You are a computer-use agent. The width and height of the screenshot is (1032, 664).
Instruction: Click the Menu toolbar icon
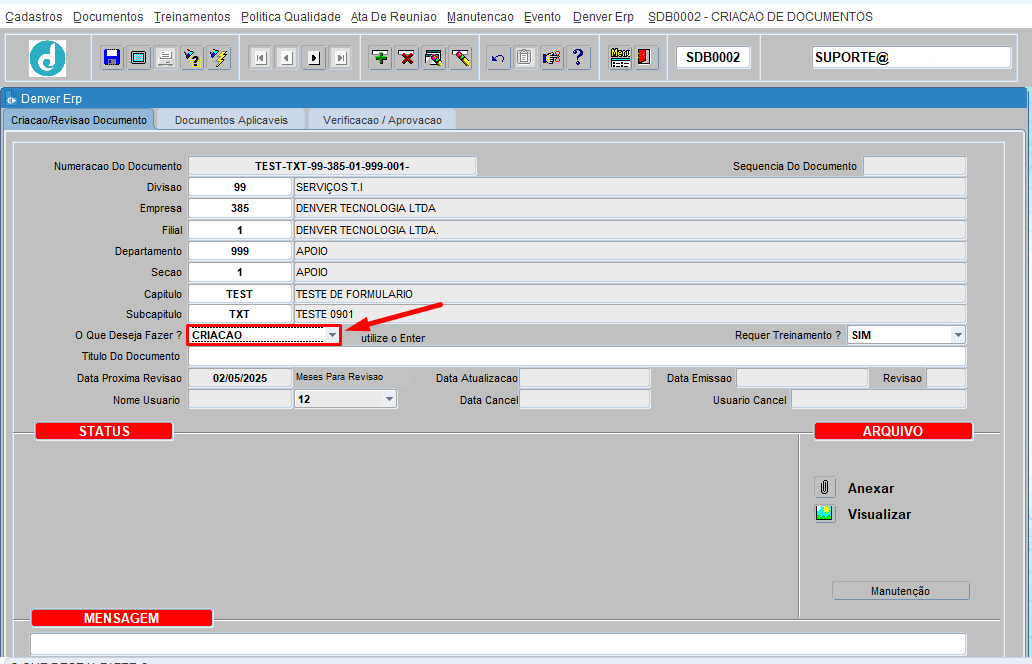[x=620, y=57]
